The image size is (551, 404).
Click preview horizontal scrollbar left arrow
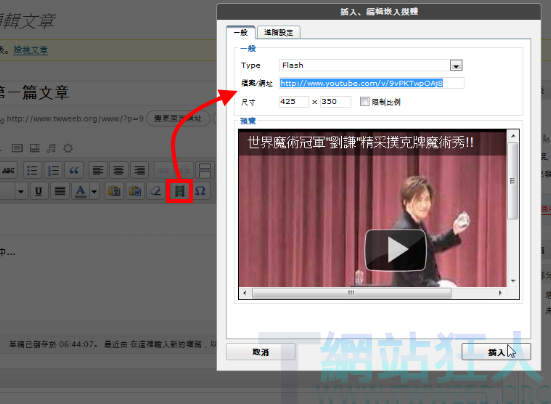coord(245,293)
